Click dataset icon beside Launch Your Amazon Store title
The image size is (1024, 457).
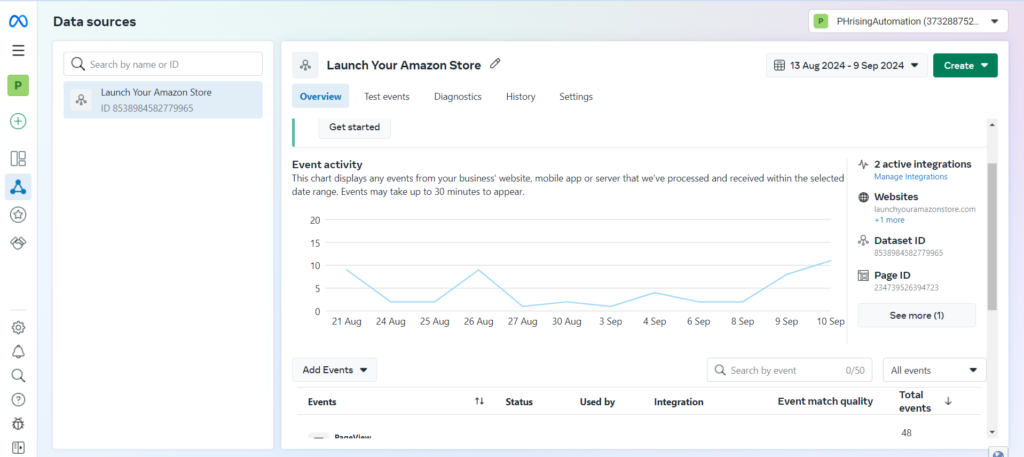pyautogui.click(x=305, y=65)
